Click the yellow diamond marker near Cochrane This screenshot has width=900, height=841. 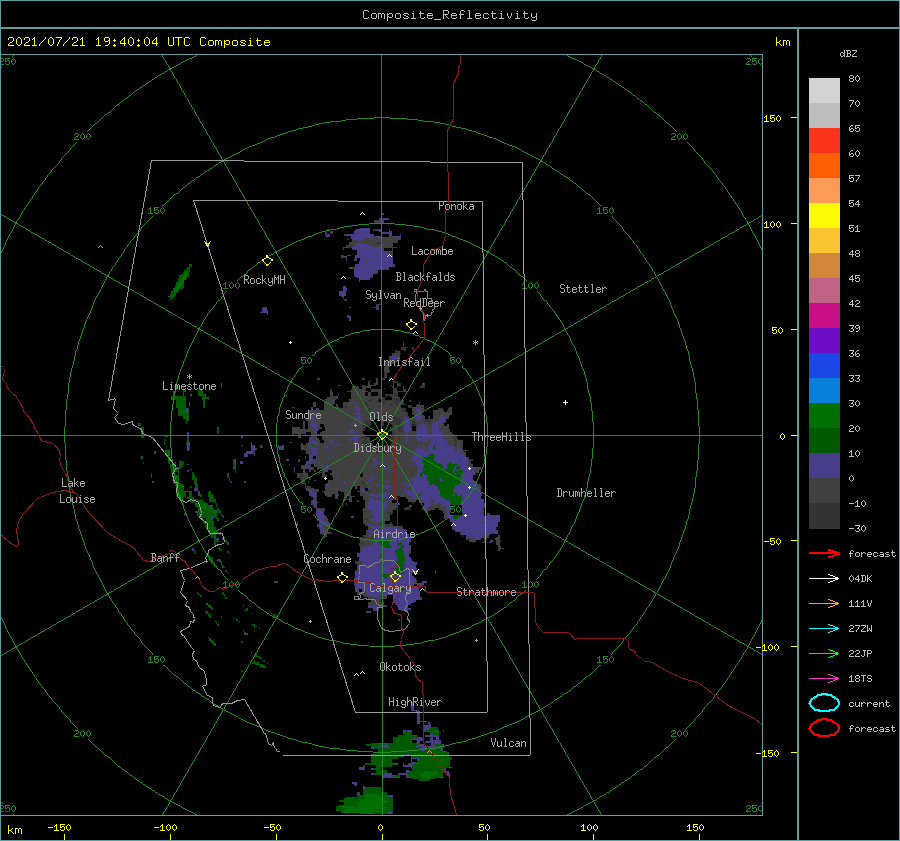coord(342,577)
